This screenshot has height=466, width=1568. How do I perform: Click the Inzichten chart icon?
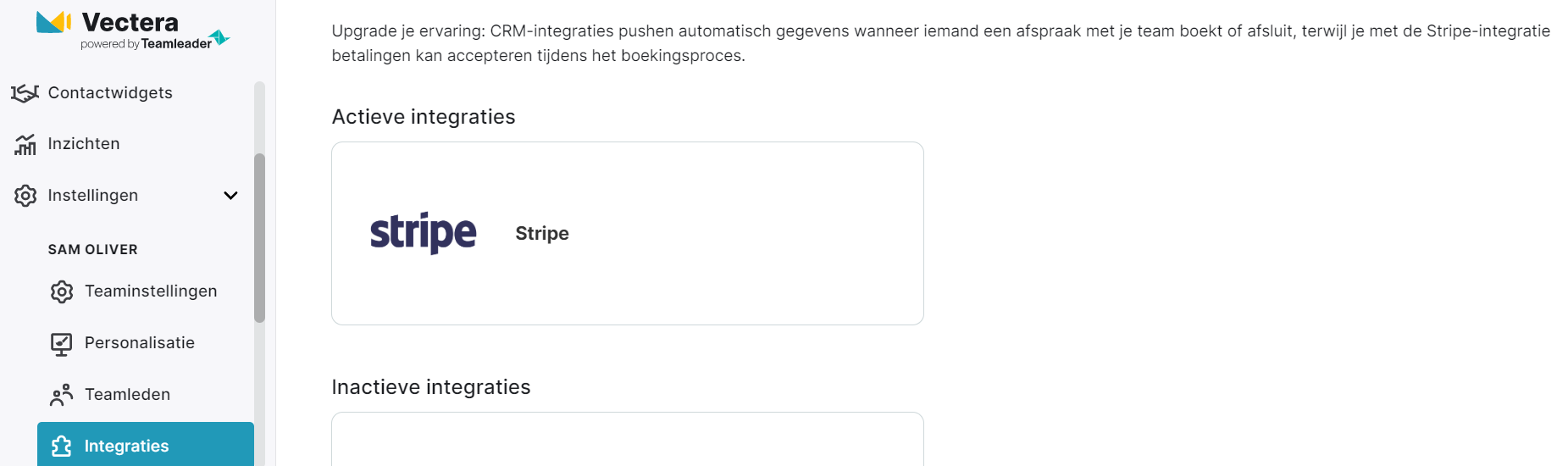[x=25, y=145]
